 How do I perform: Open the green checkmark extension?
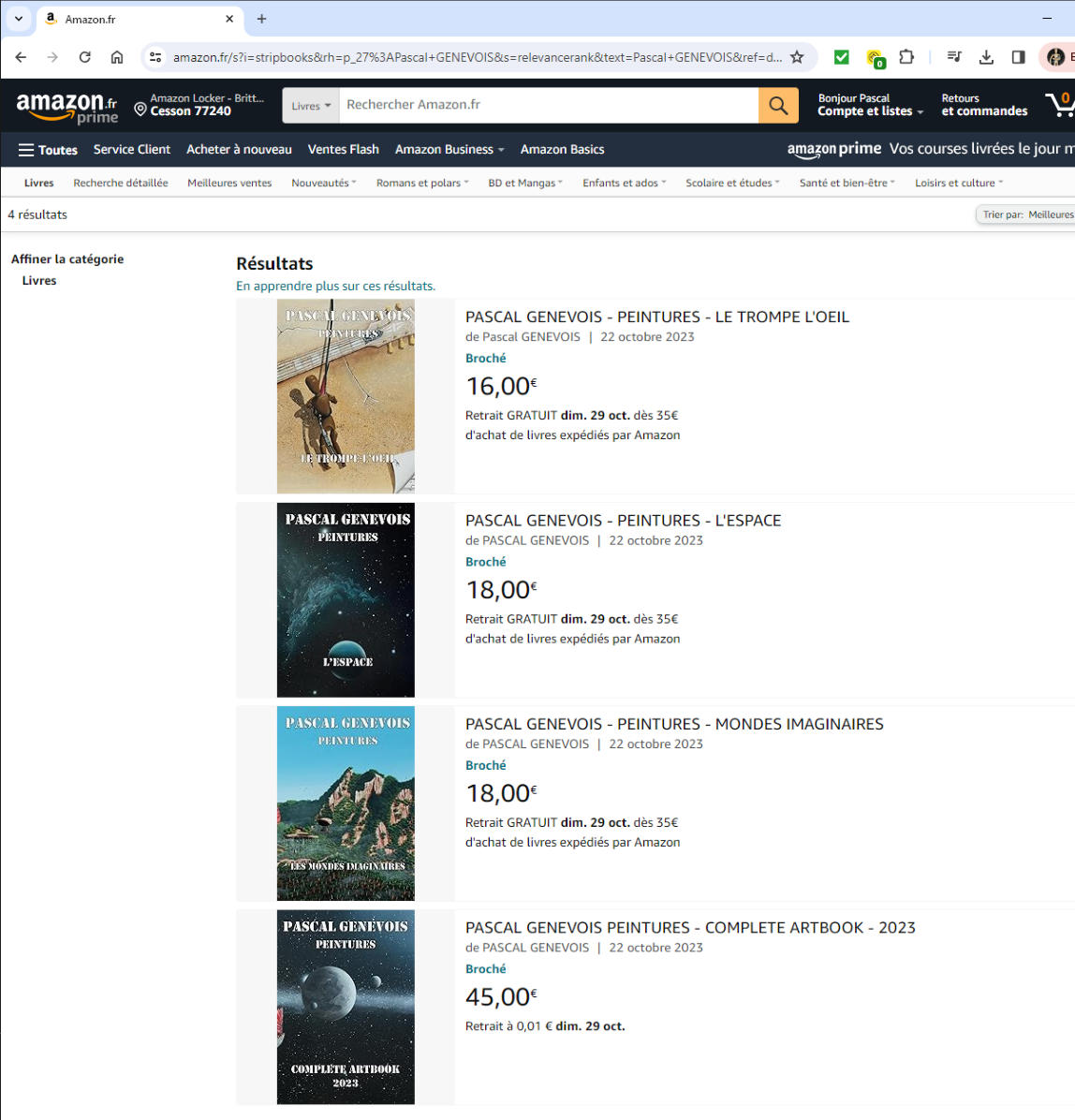point(842,57)
